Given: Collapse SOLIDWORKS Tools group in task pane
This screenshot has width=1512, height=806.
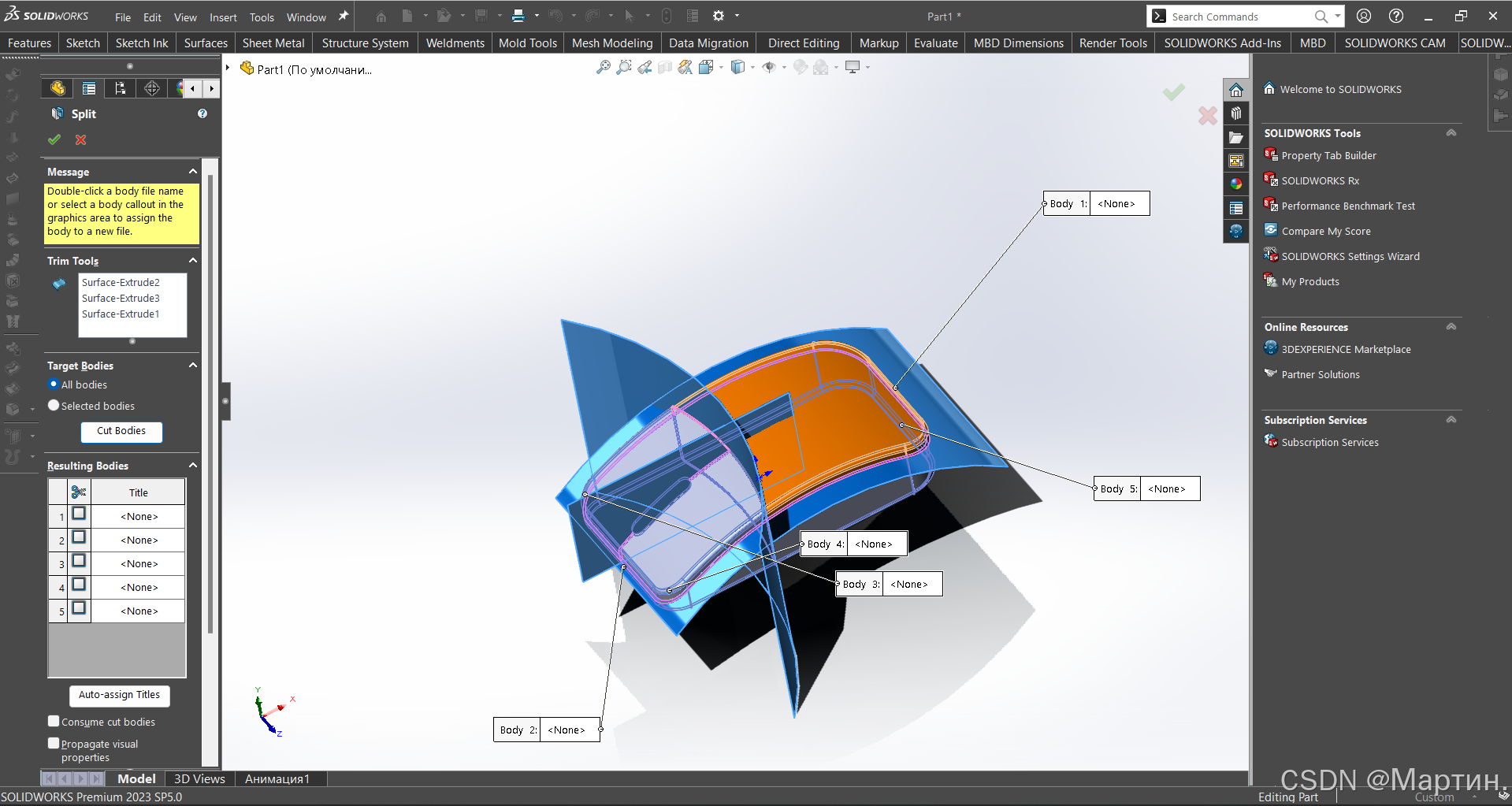Looking at the screenshot, I should [x=1451, y=132].
